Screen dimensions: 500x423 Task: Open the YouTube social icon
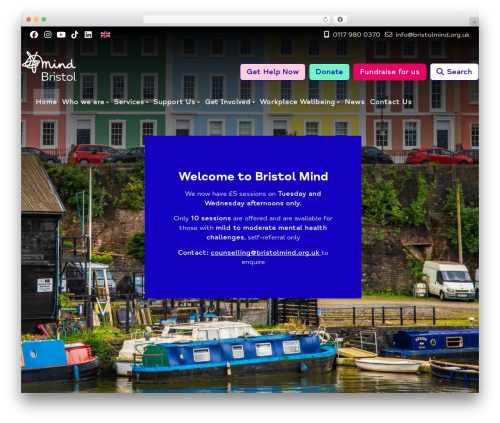(61, 35)
